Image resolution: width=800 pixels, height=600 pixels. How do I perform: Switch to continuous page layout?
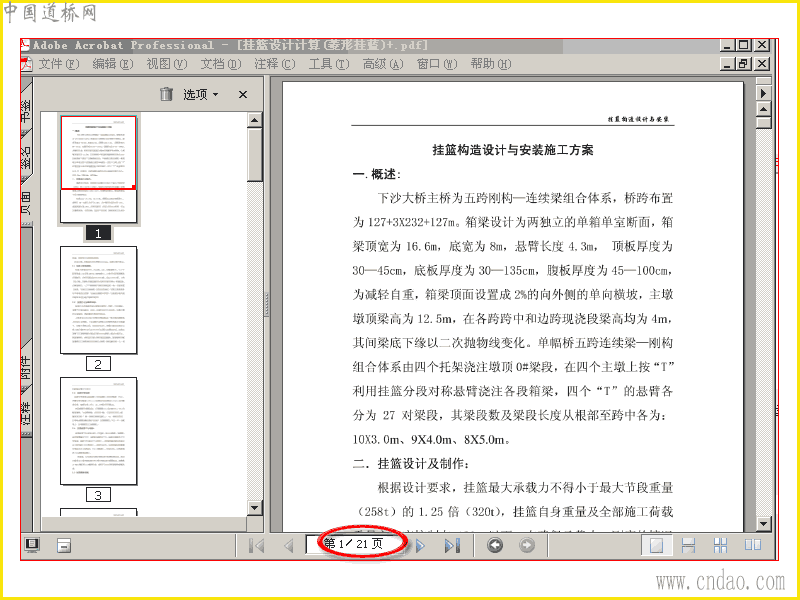point(688,545)
